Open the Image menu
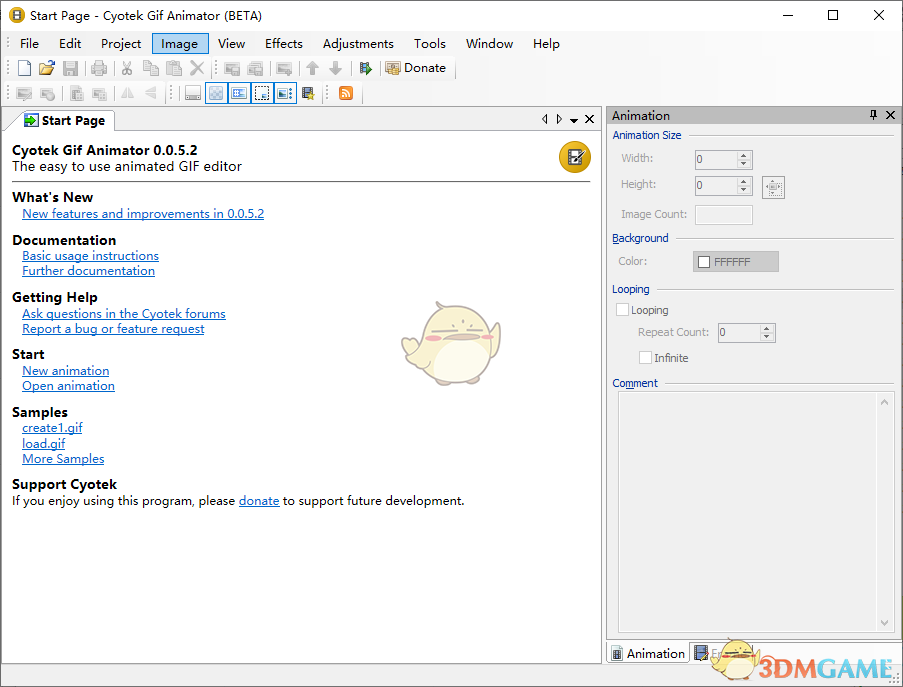Image resolution: width=903 pixels, height=687 pixels. [179, 43]
